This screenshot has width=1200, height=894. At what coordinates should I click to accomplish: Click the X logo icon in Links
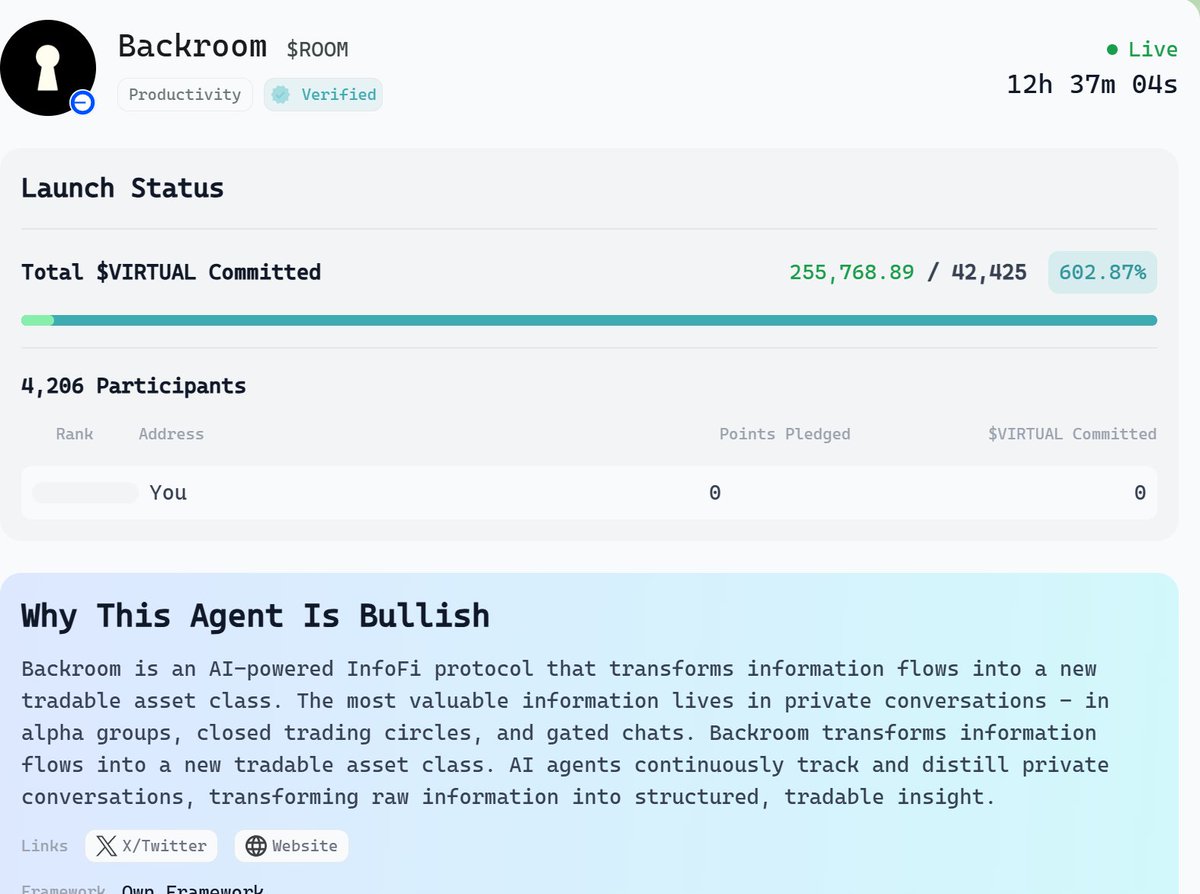pyautogui.click(x=106, y=846)
